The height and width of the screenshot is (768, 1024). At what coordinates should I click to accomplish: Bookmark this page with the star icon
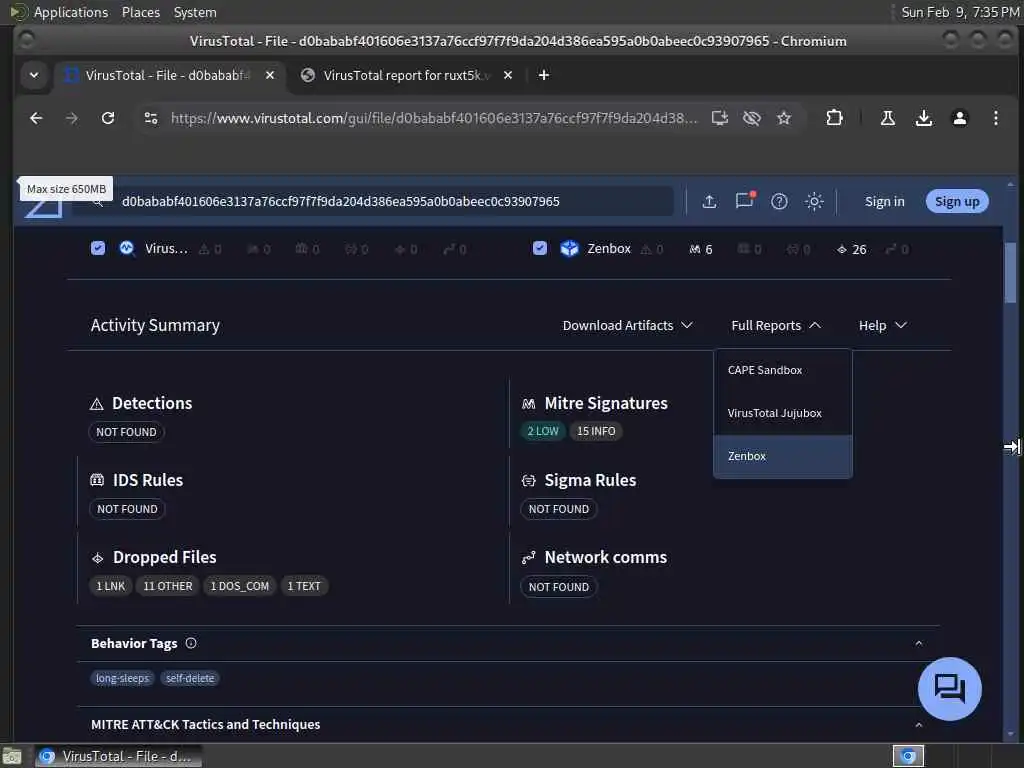pyautogui.click(x=784, y=118)
